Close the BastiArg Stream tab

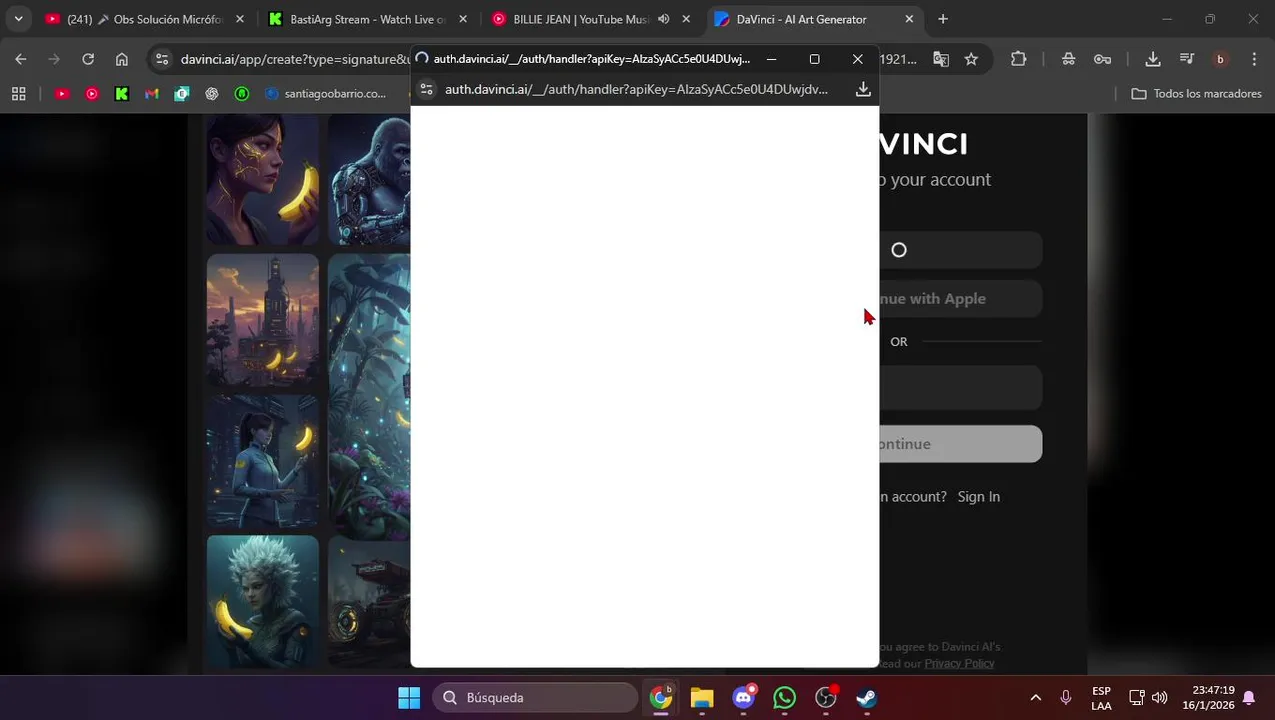click(x=462, y=19)
